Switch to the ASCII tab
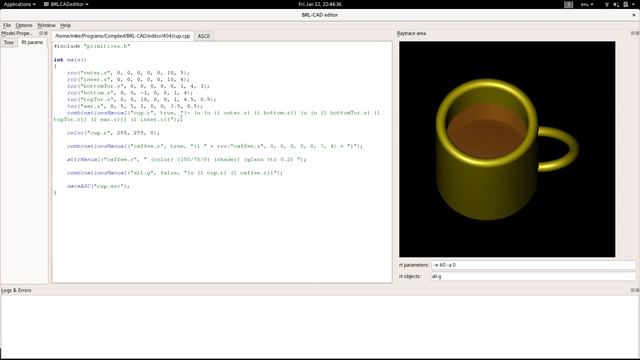The image size is (640, 360). pos(204,36)
